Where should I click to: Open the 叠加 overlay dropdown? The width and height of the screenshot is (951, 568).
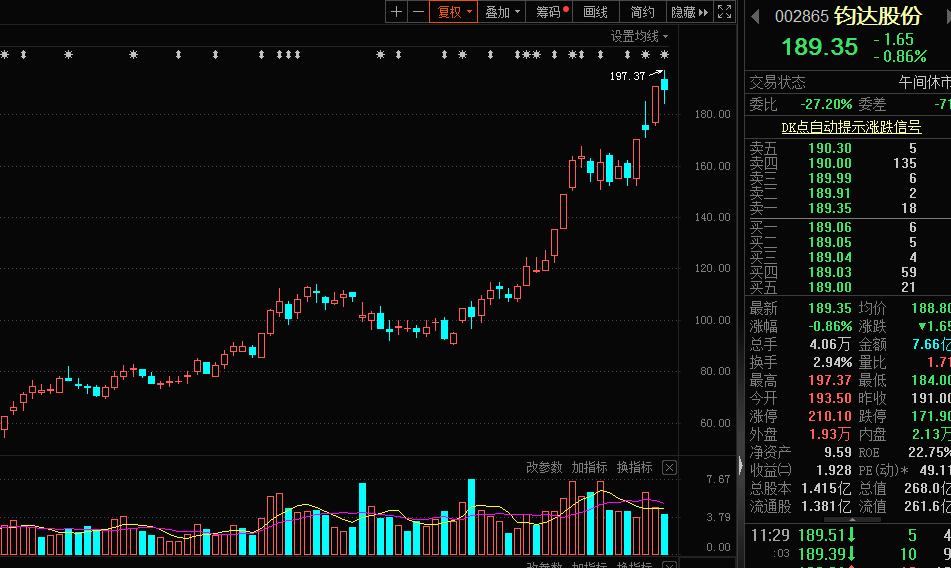pos(502,12)
